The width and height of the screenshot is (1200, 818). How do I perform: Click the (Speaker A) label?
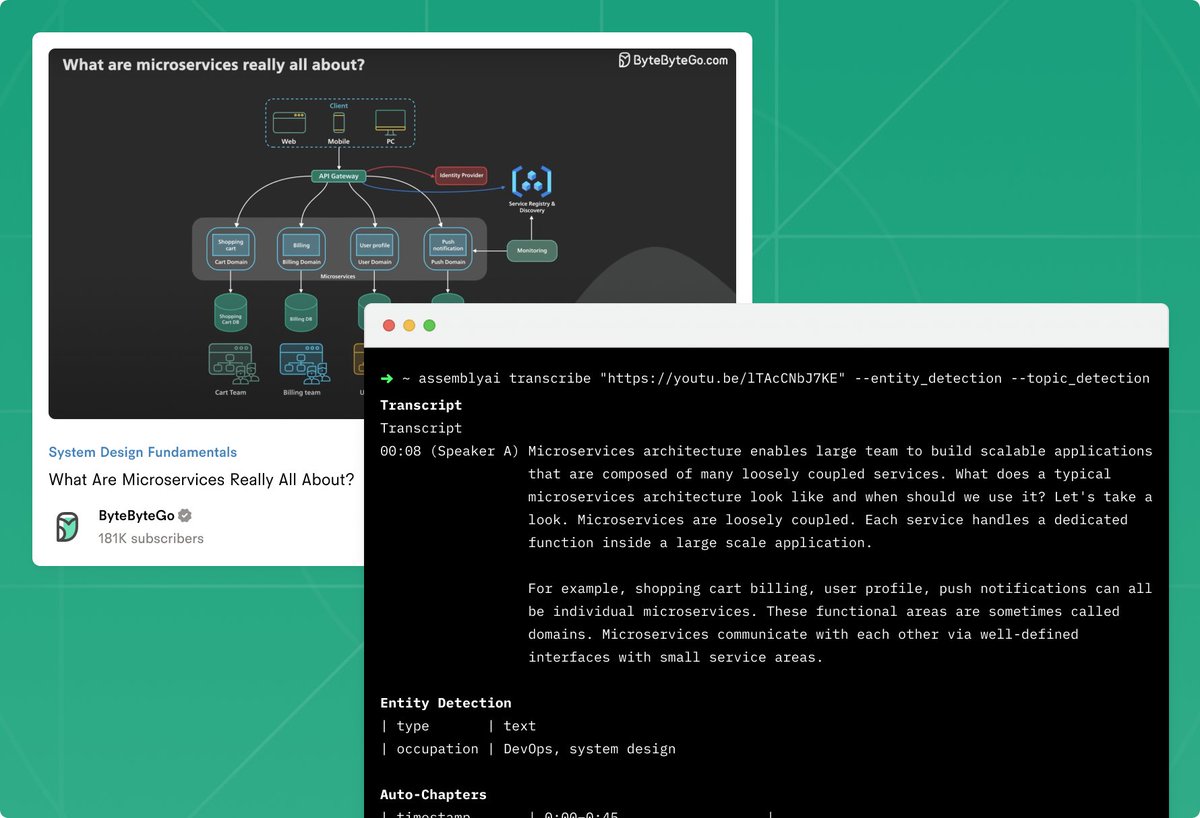click(475, 451)
